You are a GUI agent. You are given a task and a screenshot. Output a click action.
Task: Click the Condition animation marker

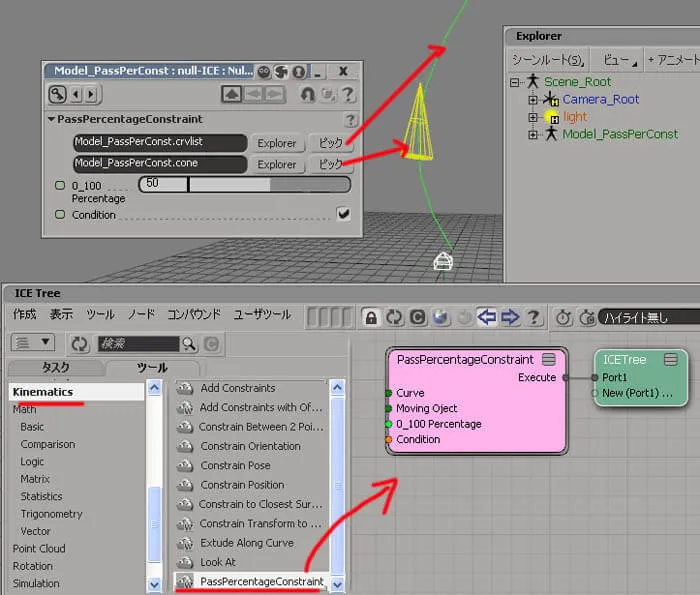59,214
